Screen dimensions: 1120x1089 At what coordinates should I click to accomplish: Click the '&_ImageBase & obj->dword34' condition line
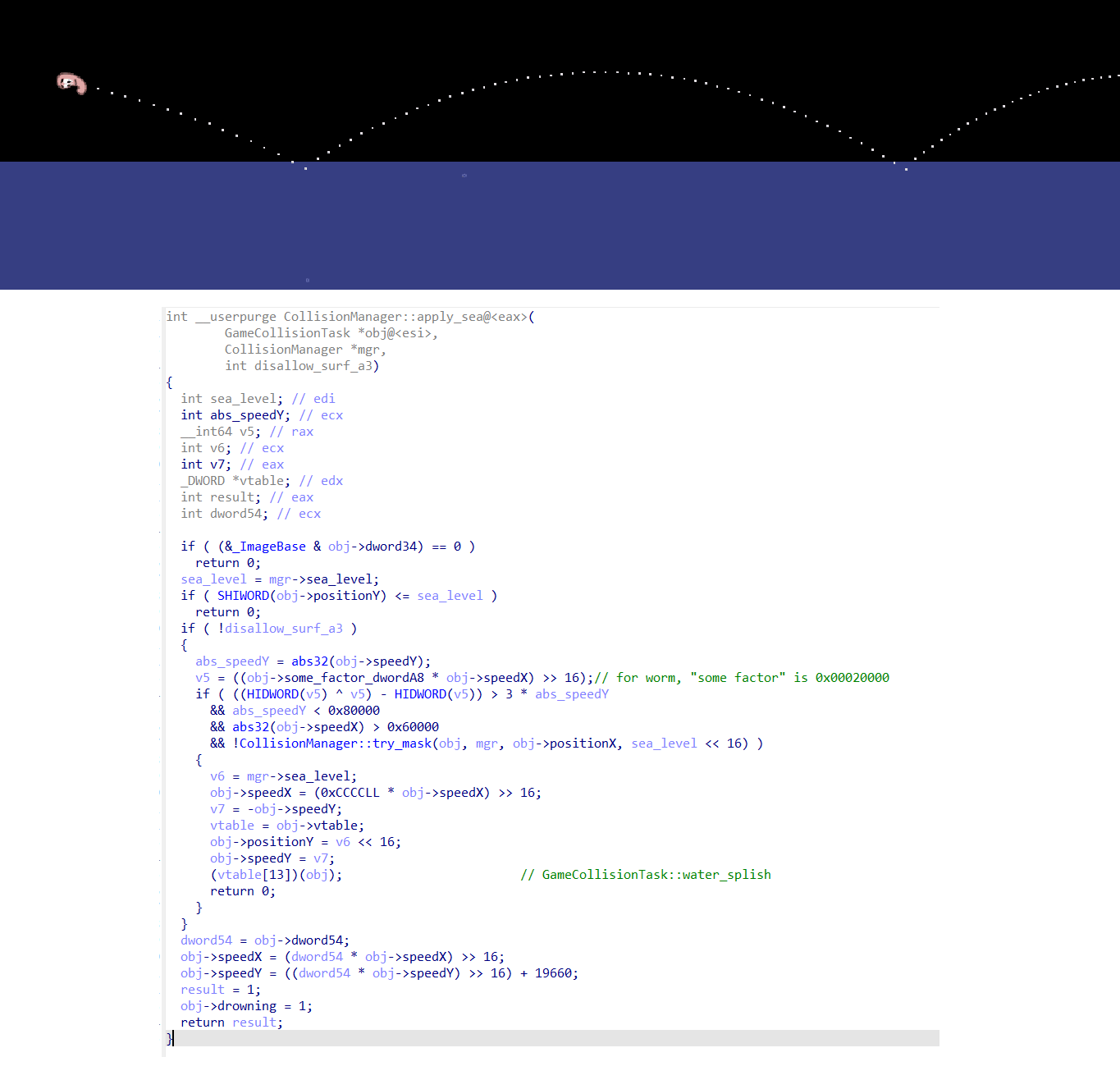pyautogui.click(x=328, y=547)
